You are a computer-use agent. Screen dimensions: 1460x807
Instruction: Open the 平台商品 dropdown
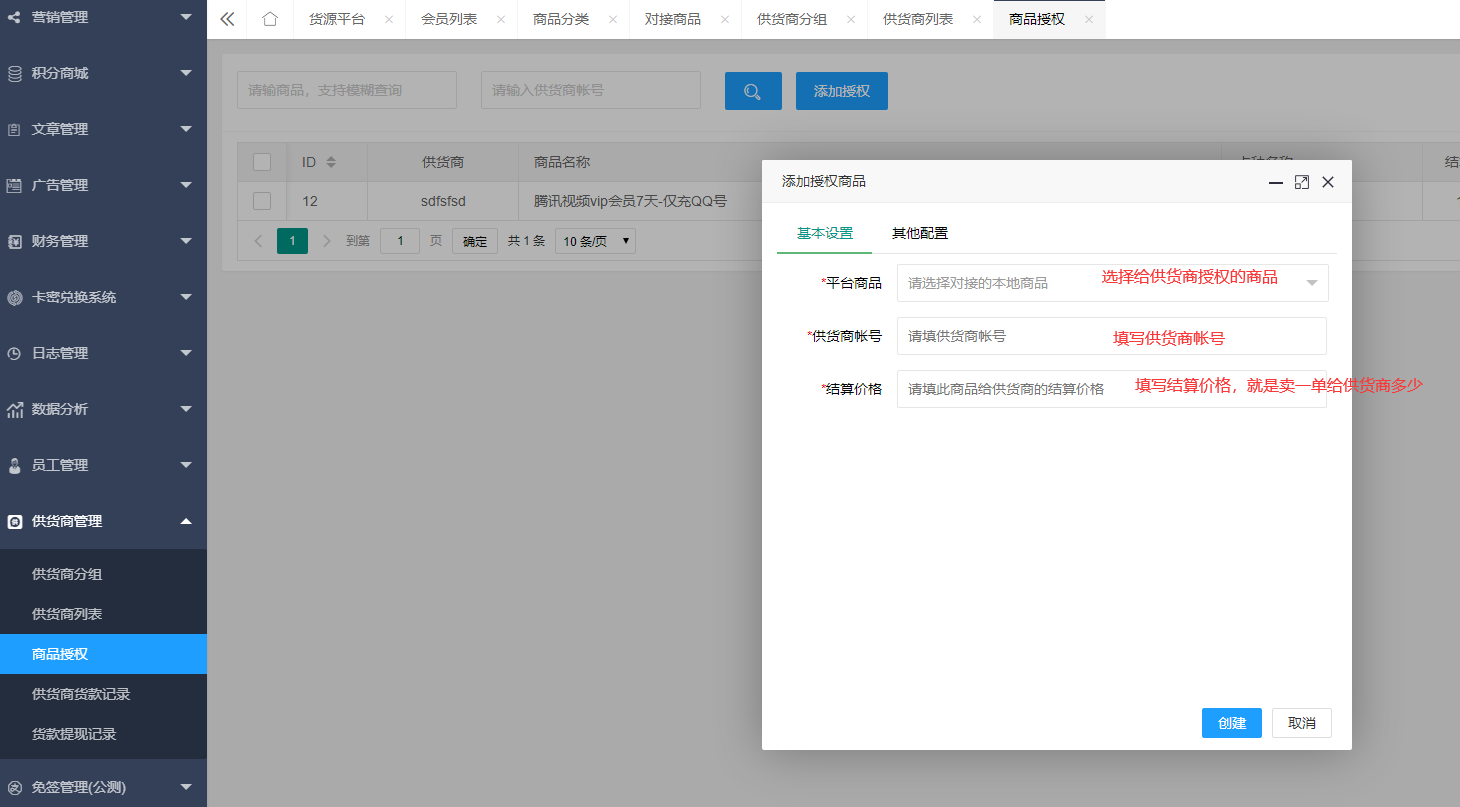click(1113, 283)
